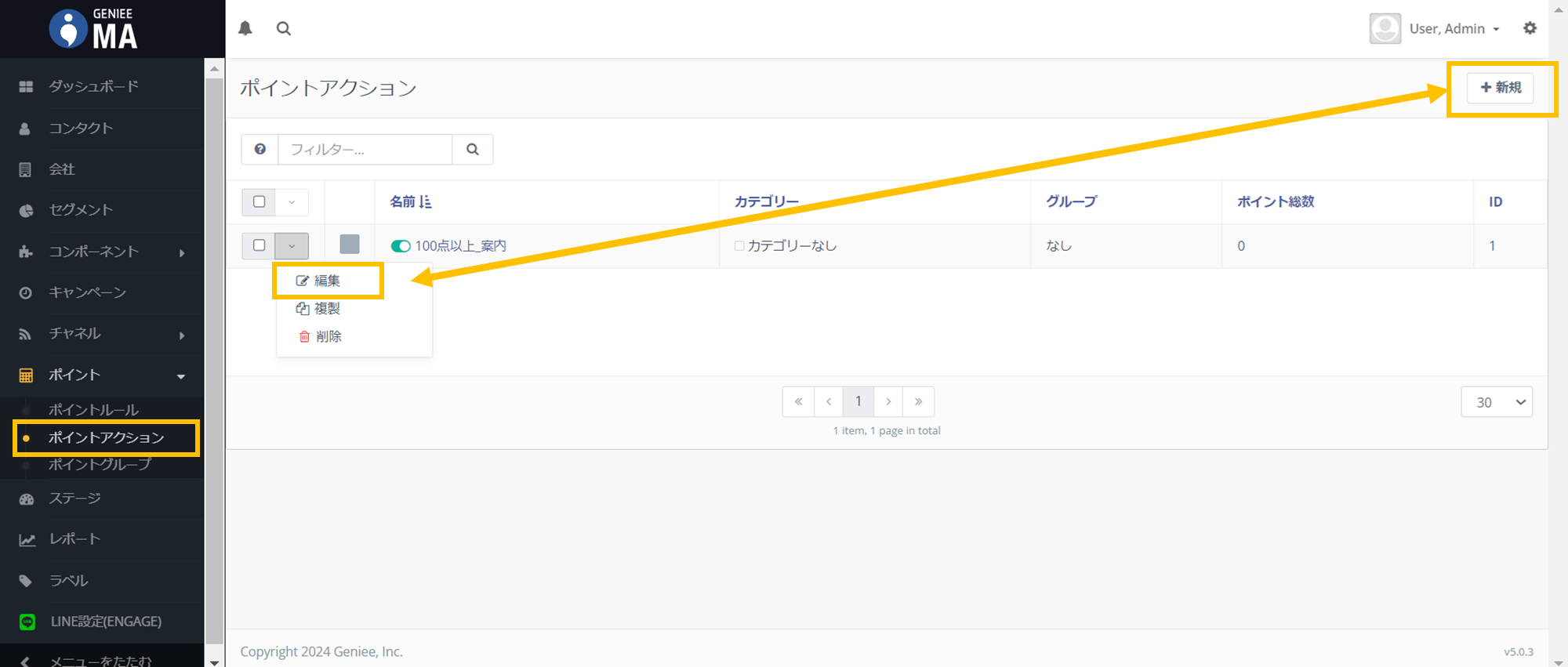1568x667 pixels.
Task: Click into the フィルター input field
Action: 365,149
